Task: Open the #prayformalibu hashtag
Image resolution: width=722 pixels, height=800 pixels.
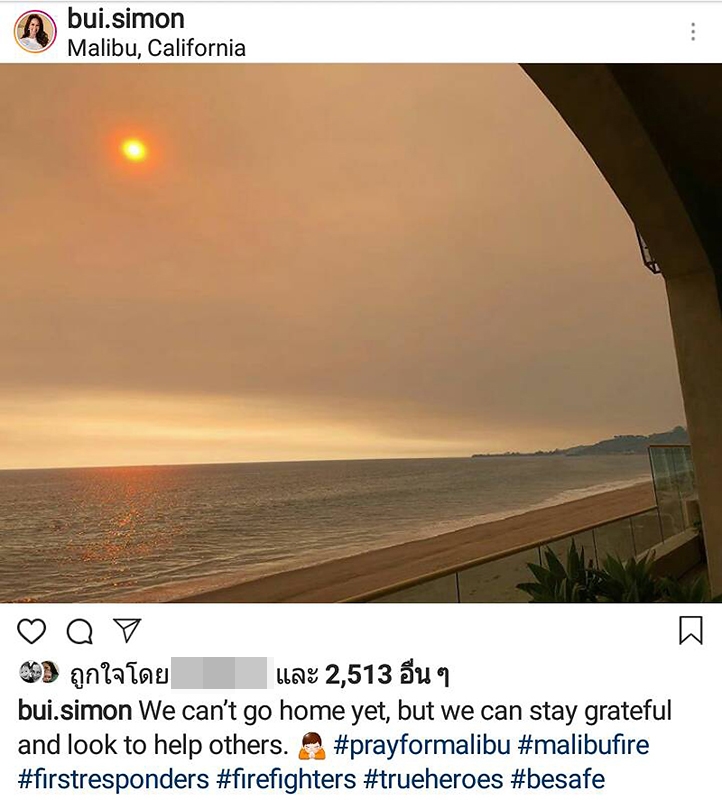Action: click(x=422, y=746)
